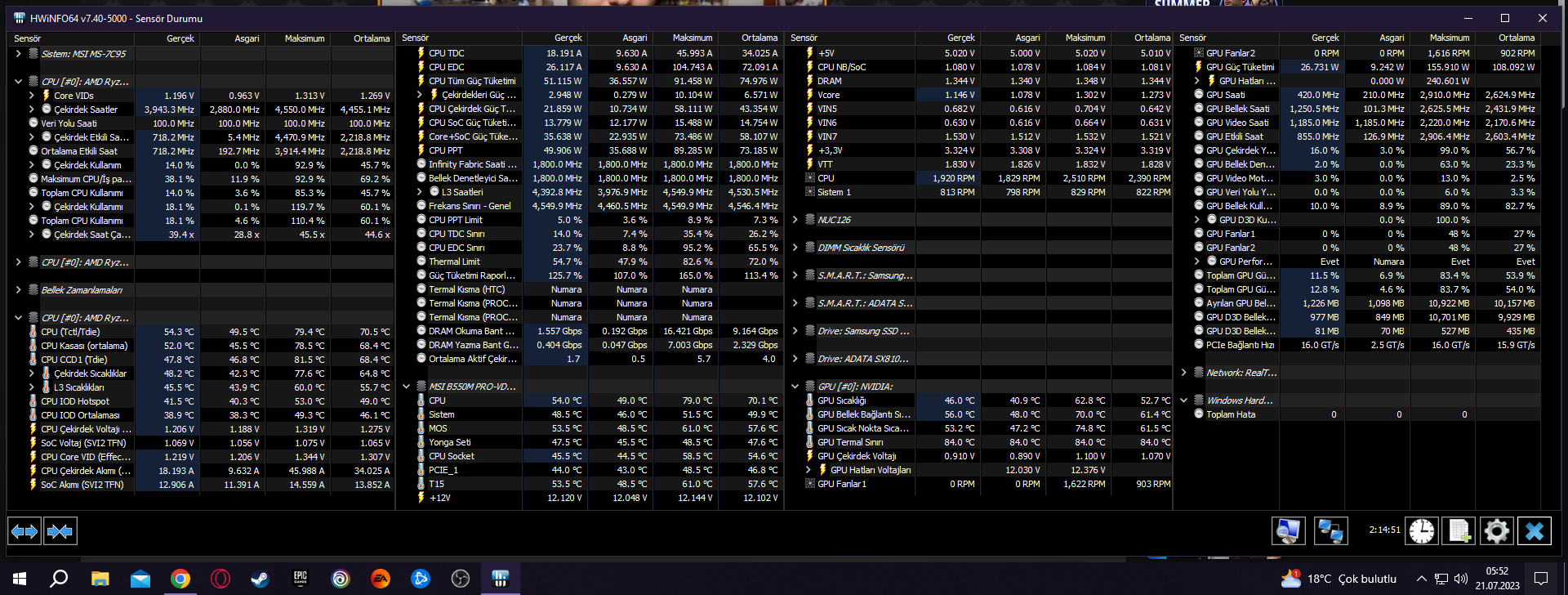The image size is (1568, 595).
Task: Click the blue X close sensors icon
Action: coord(1535,531)
